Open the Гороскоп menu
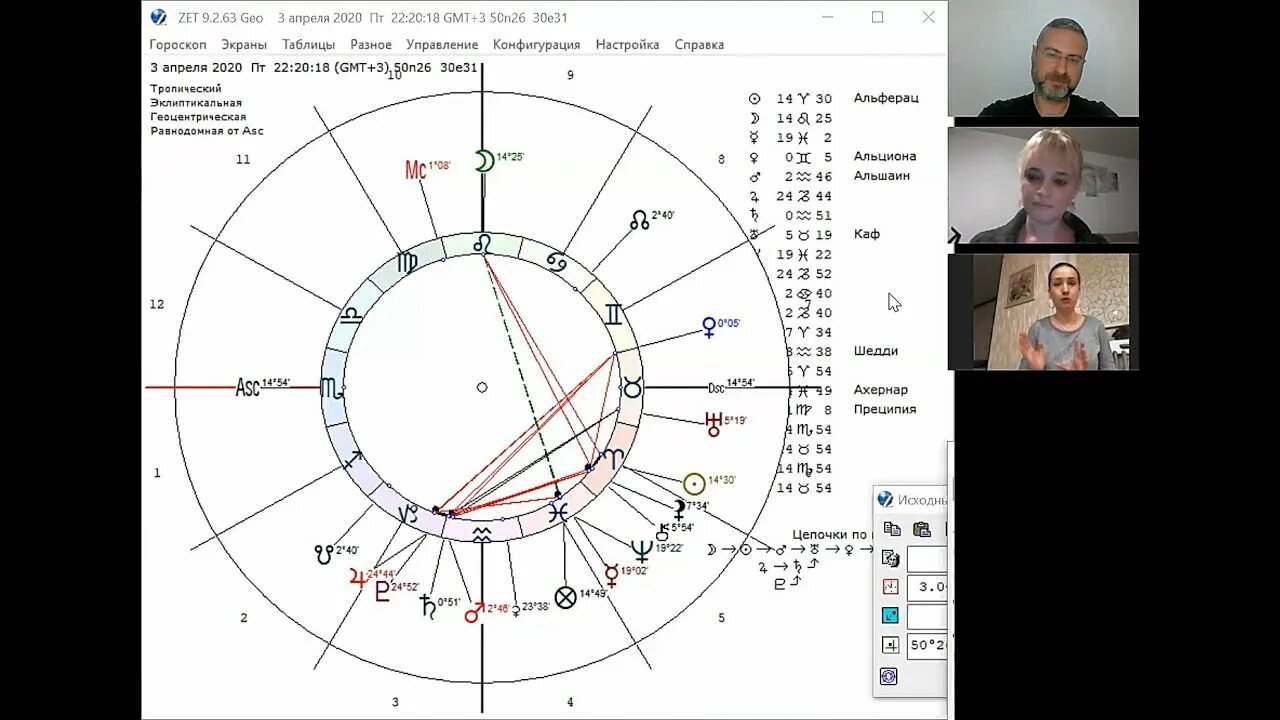 tap(178, 45)
